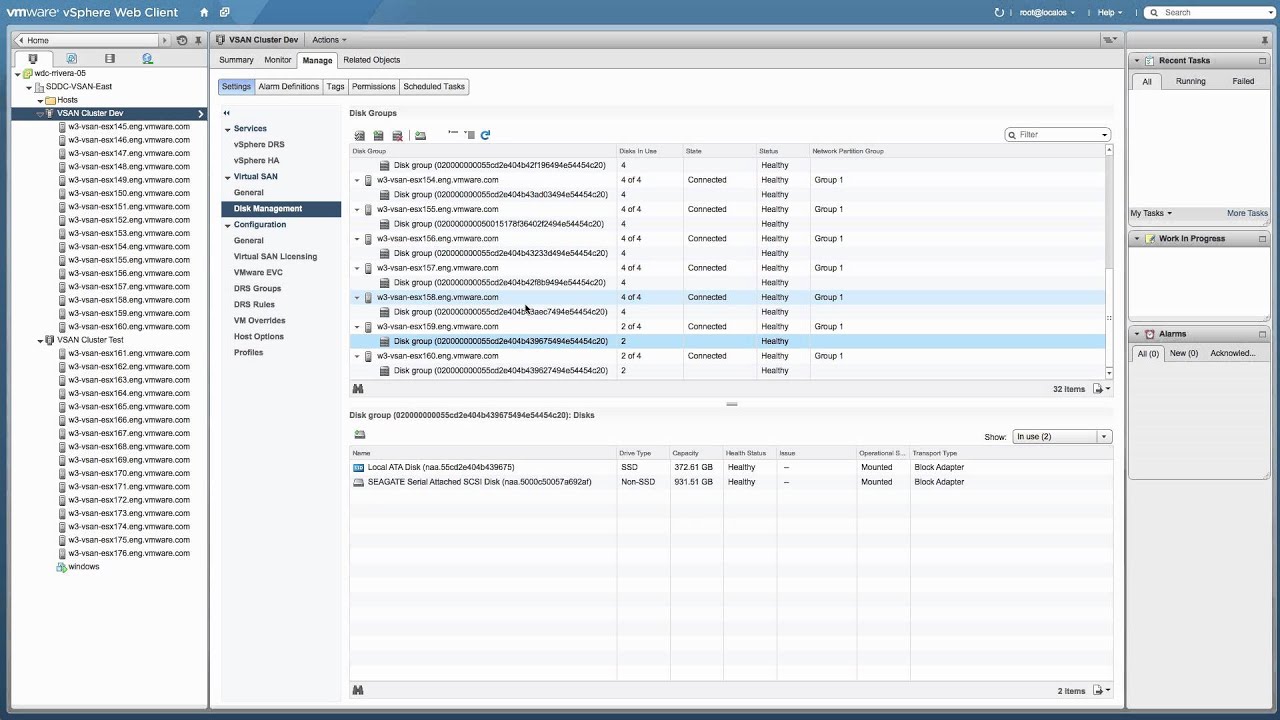Open the Permissions sub-tab
The height and width of the screenshot is (720, 1280).
(373, 87)
